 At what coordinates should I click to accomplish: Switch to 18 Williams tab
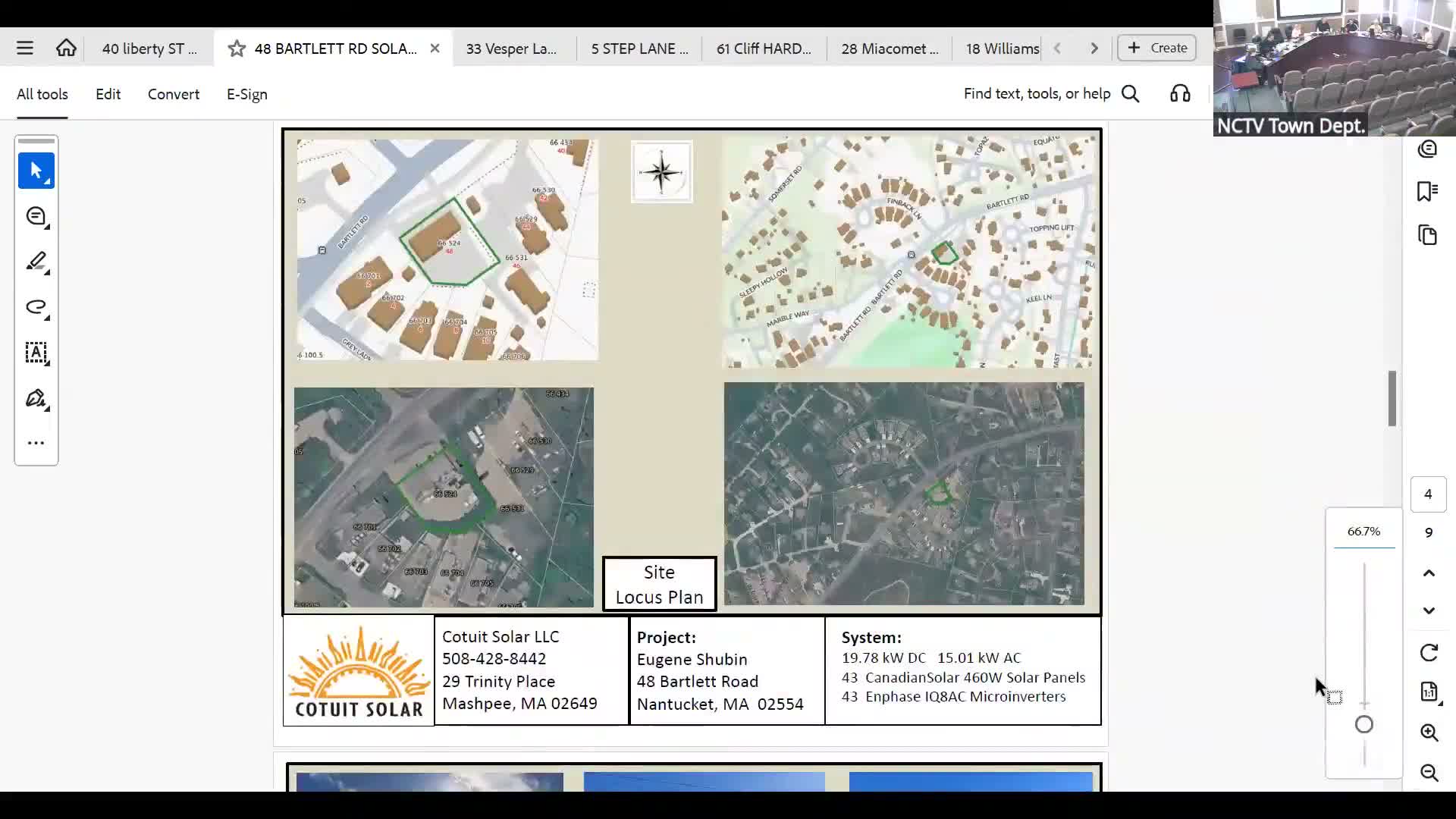1003,49
